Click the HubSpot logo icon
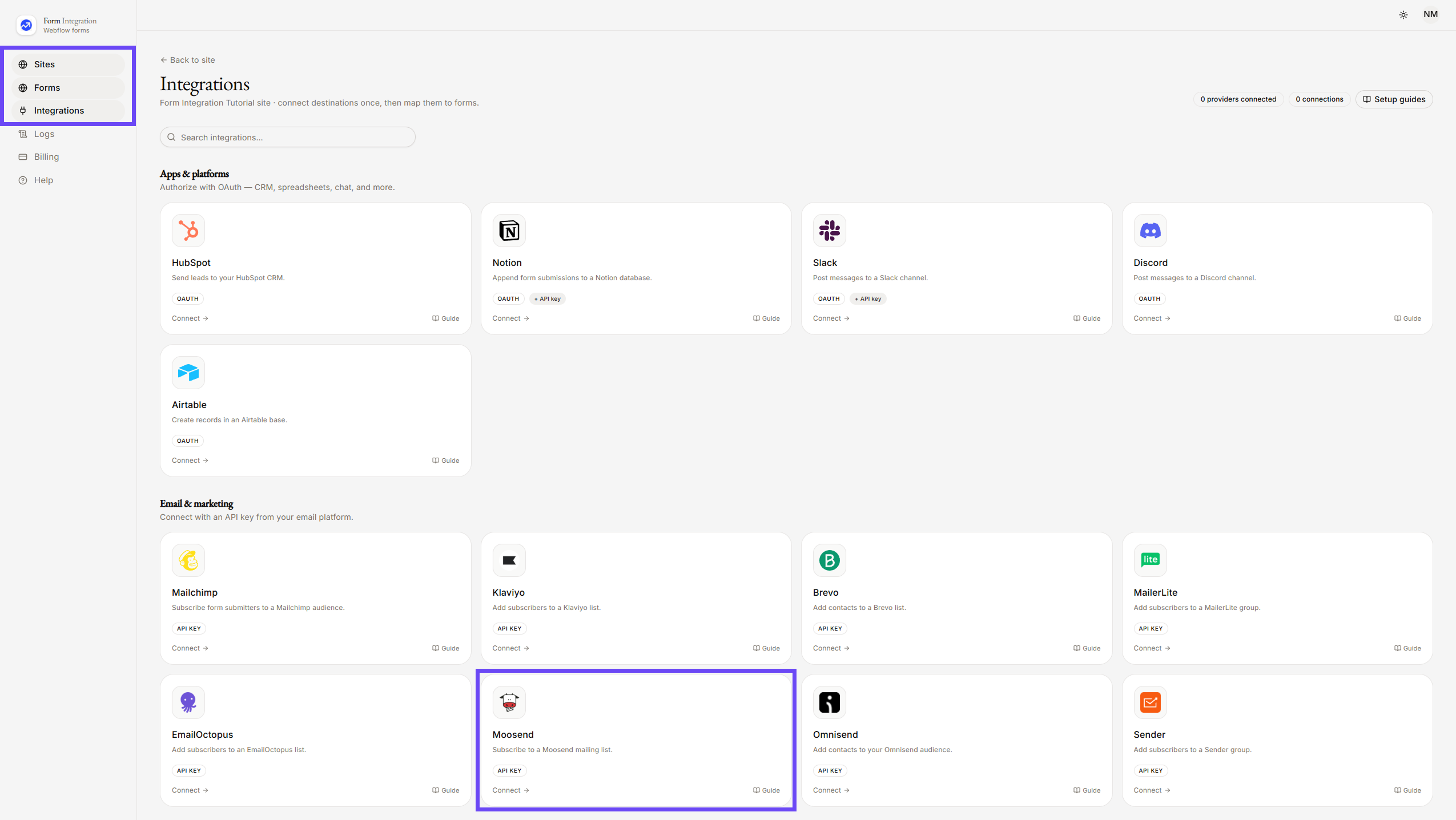Viewport: 1456px width, 820px height. [188, 231]
